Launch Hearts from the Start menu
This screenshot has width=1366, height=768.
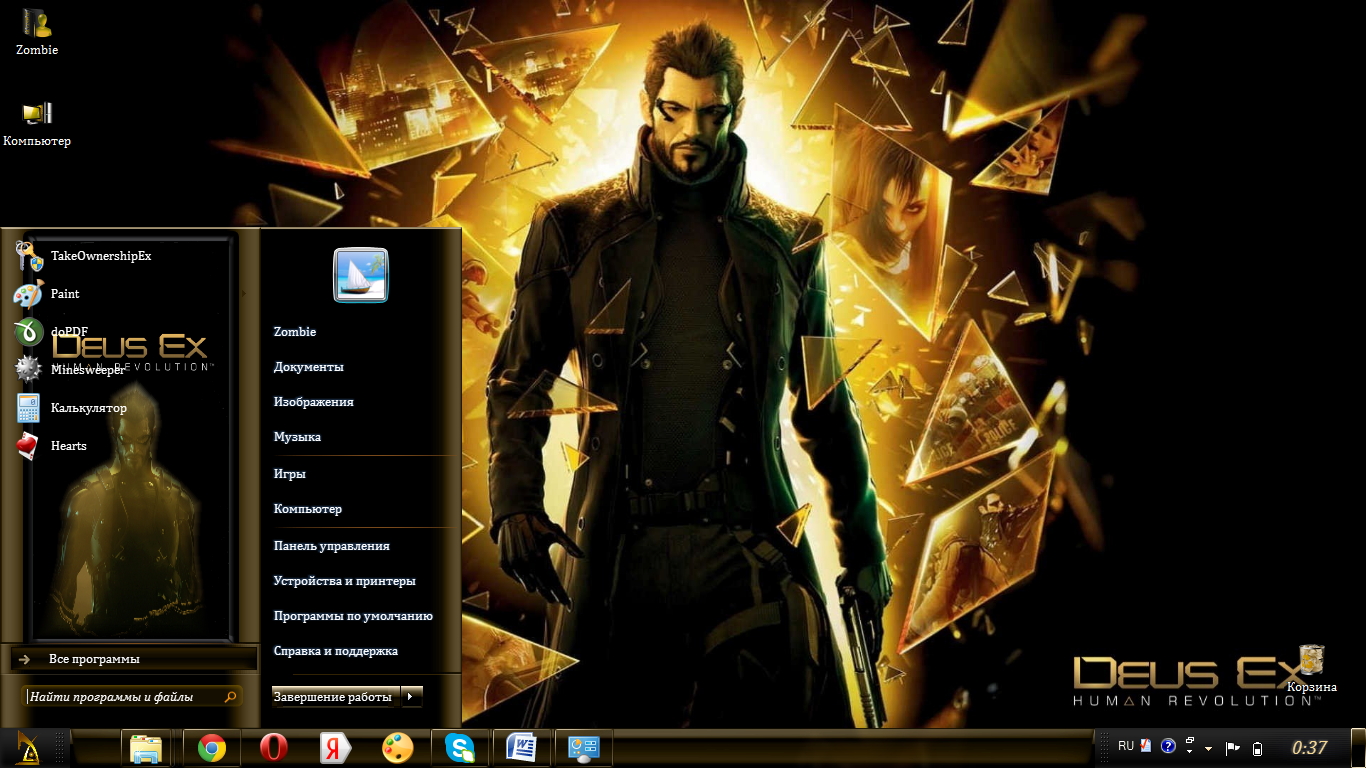[x=124, y=446]
